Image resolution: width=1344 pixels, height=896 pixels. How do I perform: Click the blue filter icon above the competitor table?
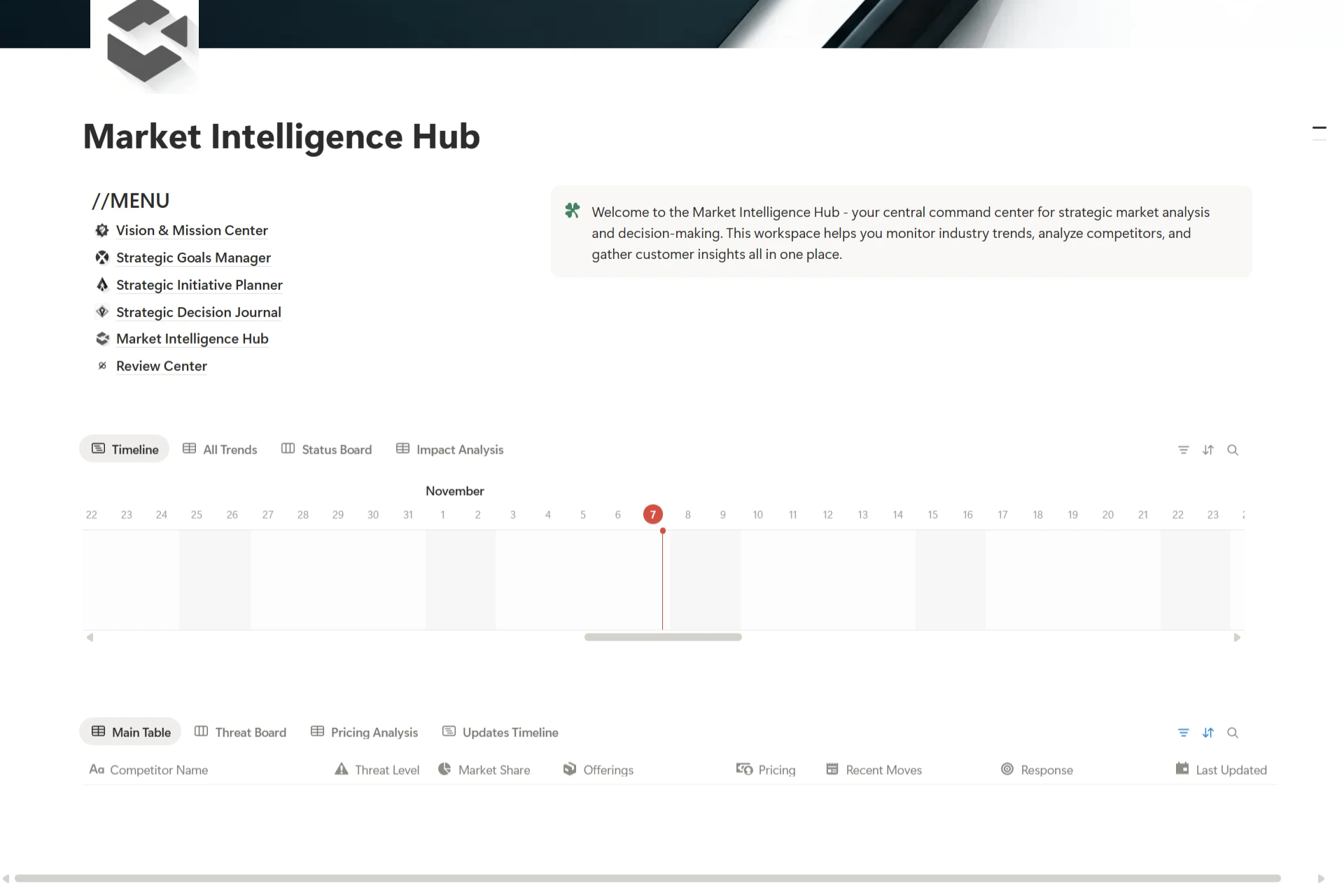pyautogui.click(x=1183, y=733)
